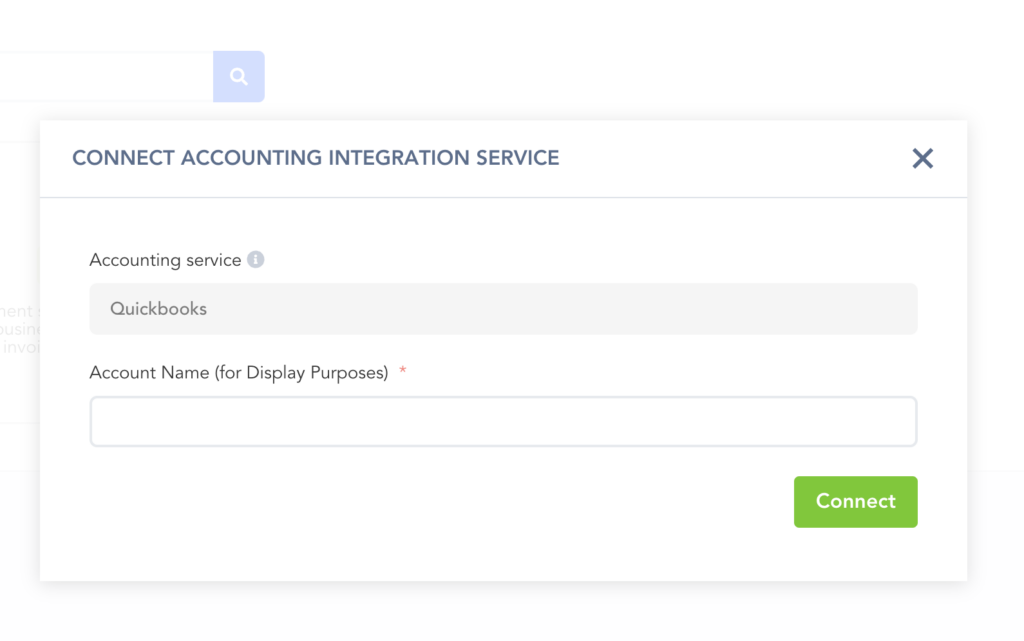Click the Account Name (for Display Purposes) label
1024x641 pixels.
tap(238, 373)
